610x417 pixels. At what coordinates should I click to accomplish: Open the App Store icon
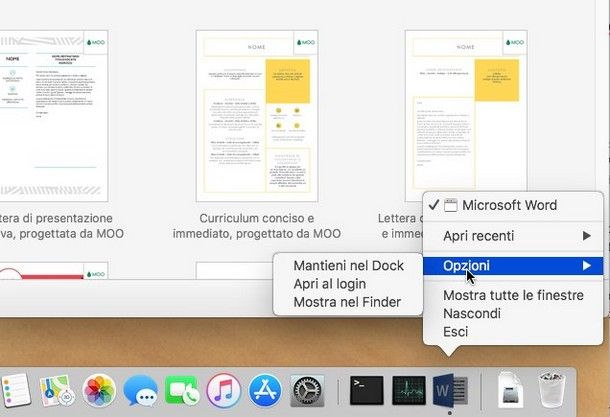click(265, 391)
